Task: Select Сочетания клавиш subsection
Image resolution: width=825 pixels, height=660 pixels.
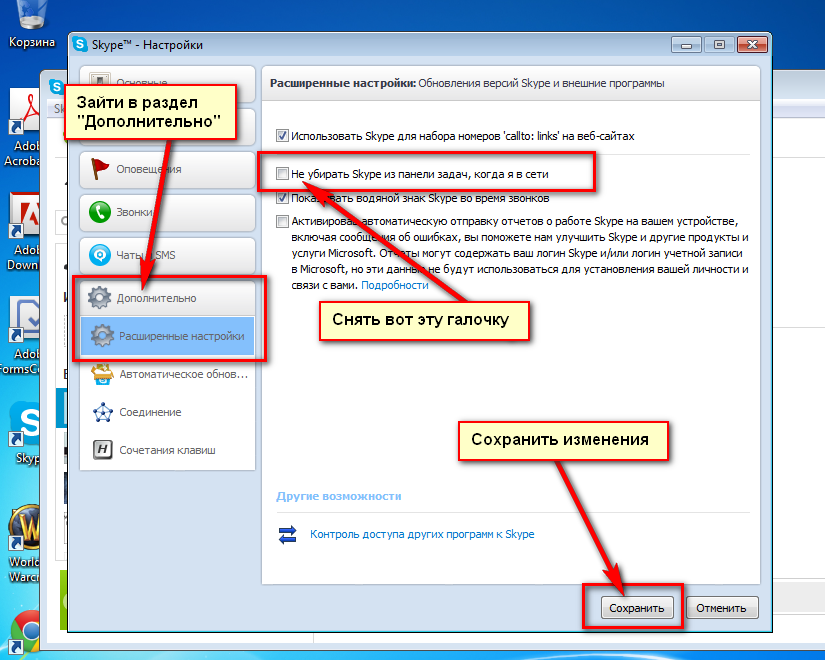Action: coord(167,450)
